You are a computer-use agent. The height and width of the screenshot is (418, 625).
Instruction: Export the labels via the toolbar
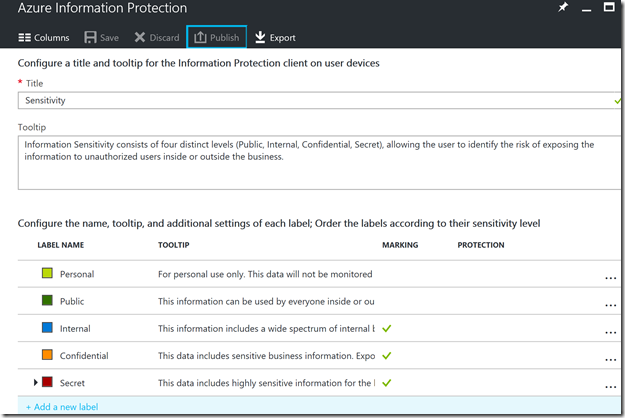click(x=261, y=38)
